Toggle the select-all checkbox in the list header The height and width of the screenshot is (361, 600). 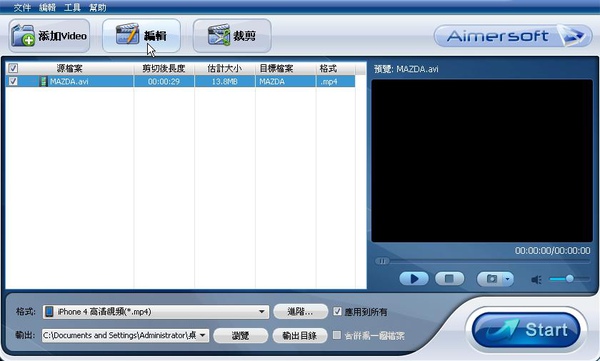tap(13, 69)
